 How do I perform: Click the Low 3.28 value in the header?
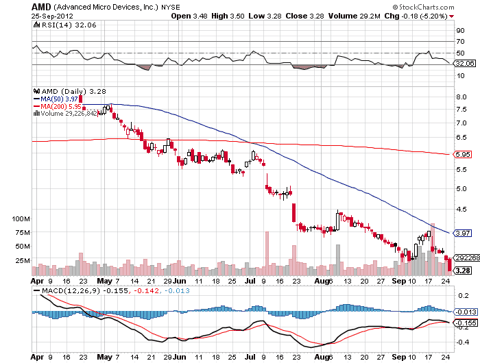(265, 16)
